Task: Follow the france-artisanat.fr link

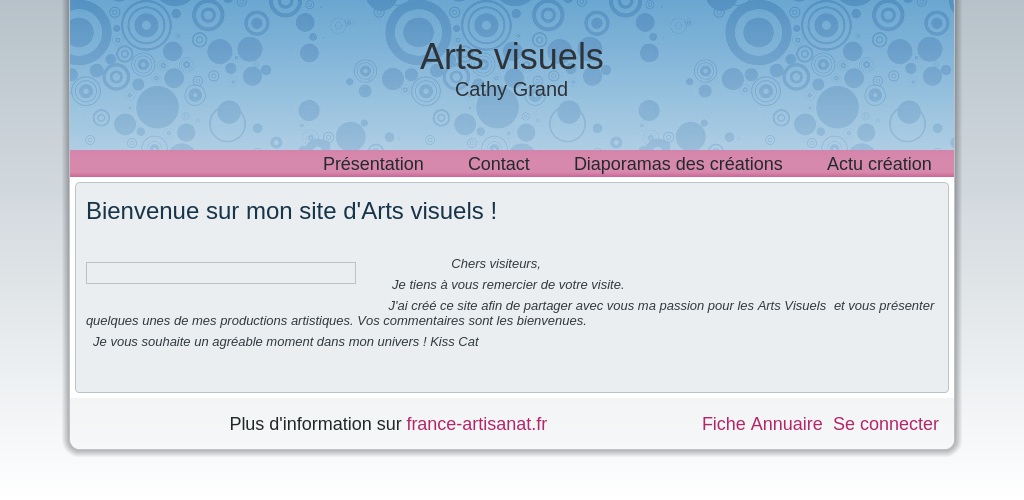Action: [477, 424]
